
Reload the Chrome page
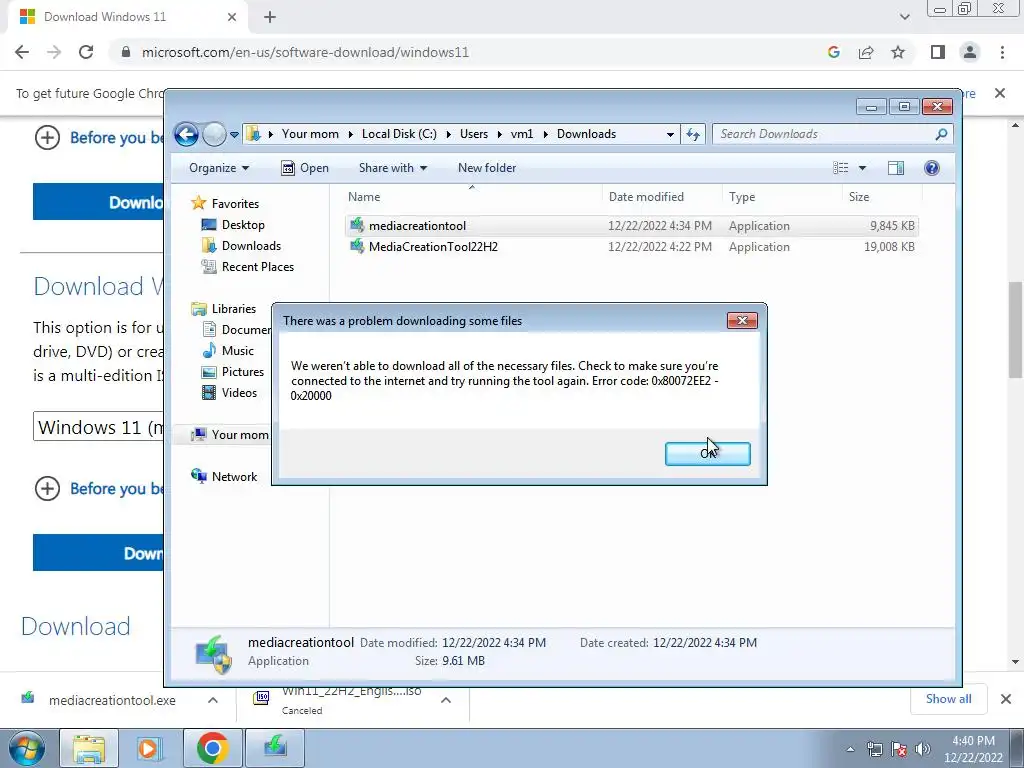(x=86, y=52)
